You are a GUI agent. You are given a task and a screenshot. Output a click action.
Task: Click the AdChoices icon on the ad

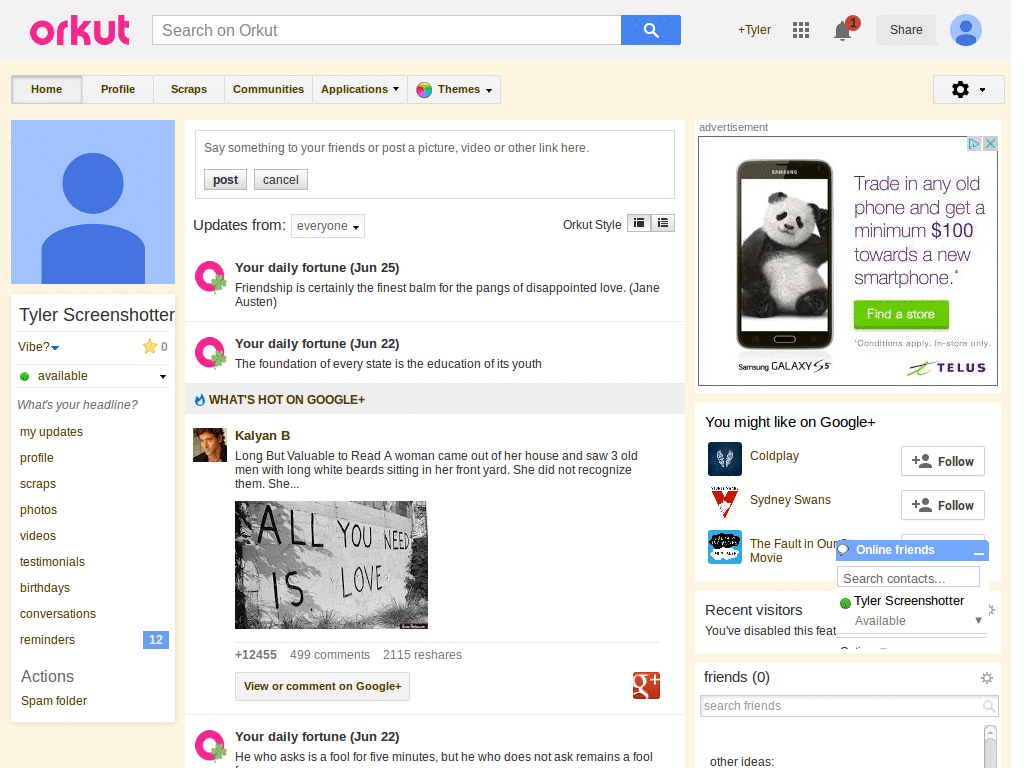[974, 143]
